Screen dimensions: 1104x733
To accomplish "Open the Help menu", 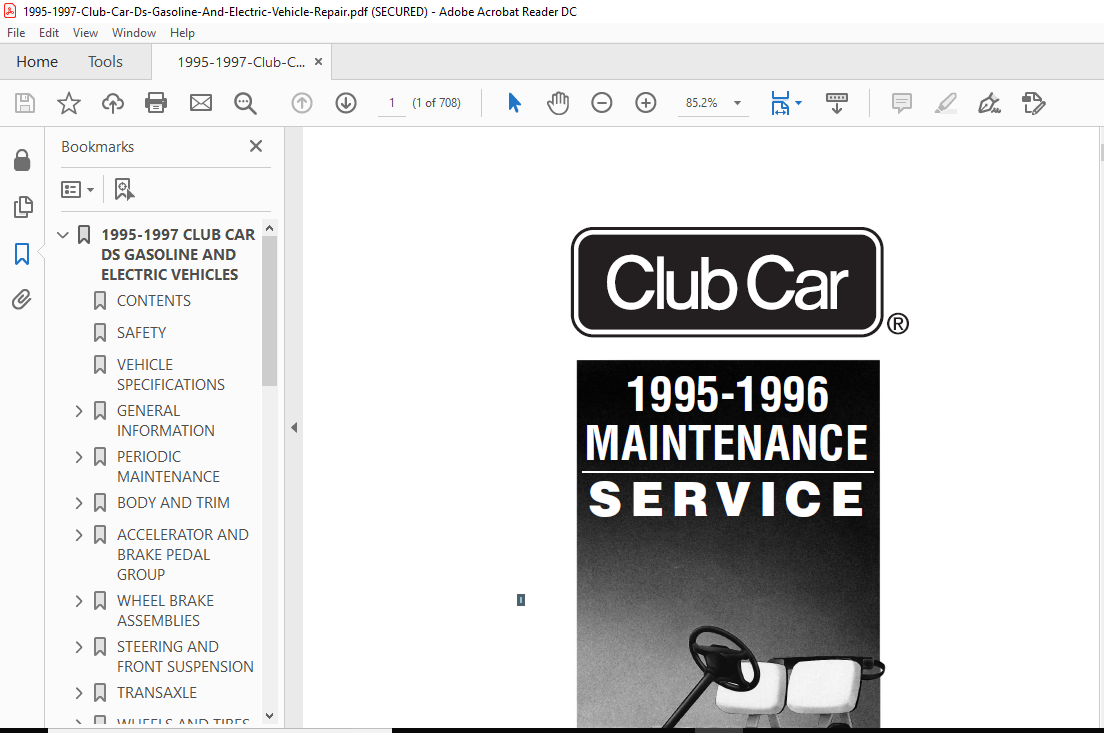I will coord(182,33).
